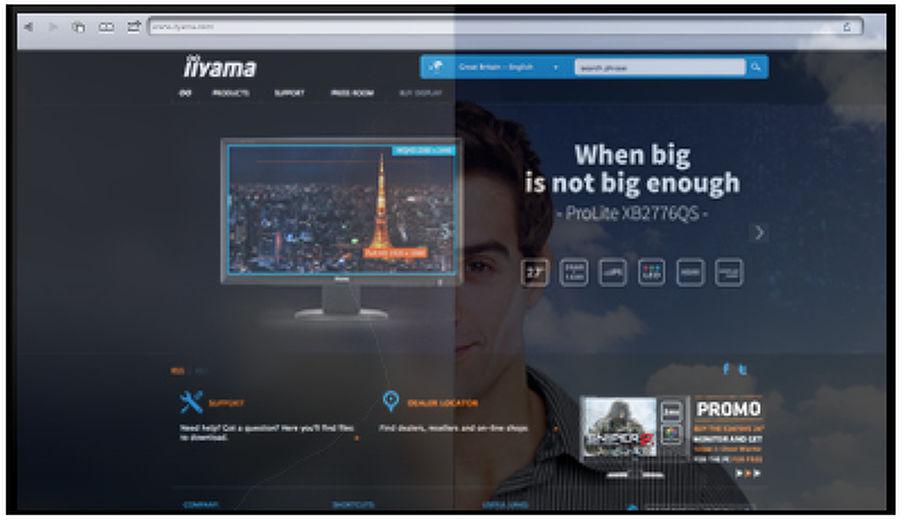Open the Press Room menu item
The width and height of the screenshot is (904, 520).
(x=352, y=93)
